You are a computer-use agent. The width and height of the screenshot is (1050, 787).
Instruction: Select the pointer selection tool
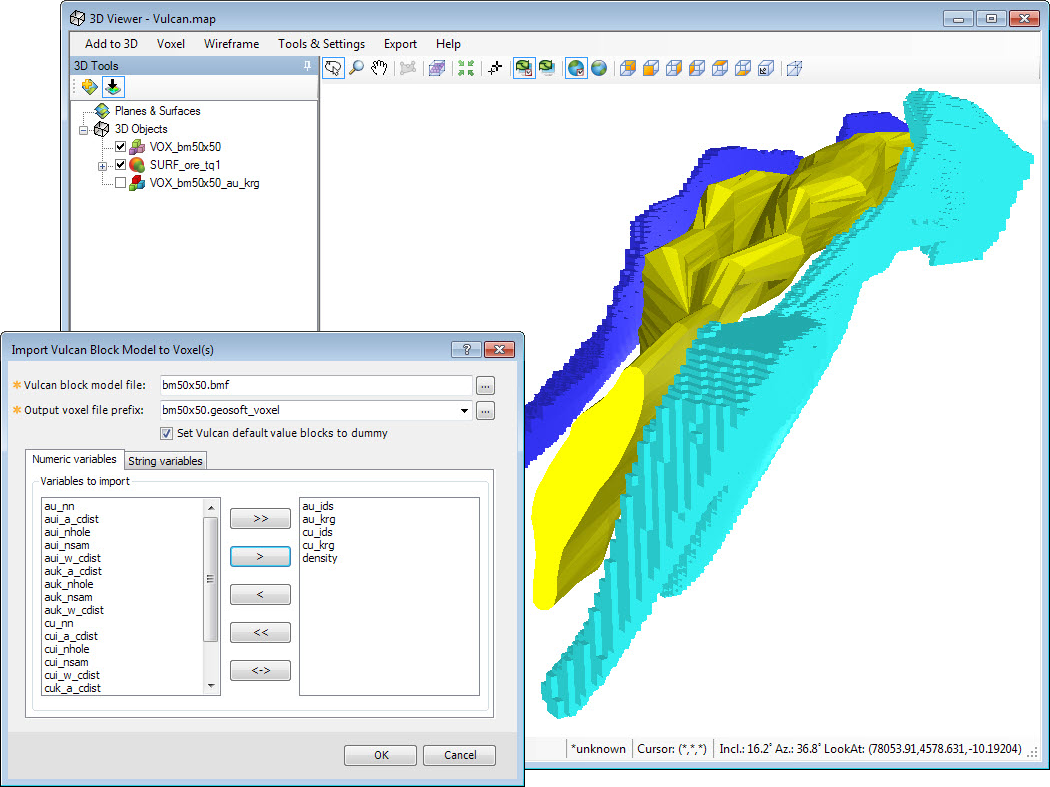coord(333,68)
